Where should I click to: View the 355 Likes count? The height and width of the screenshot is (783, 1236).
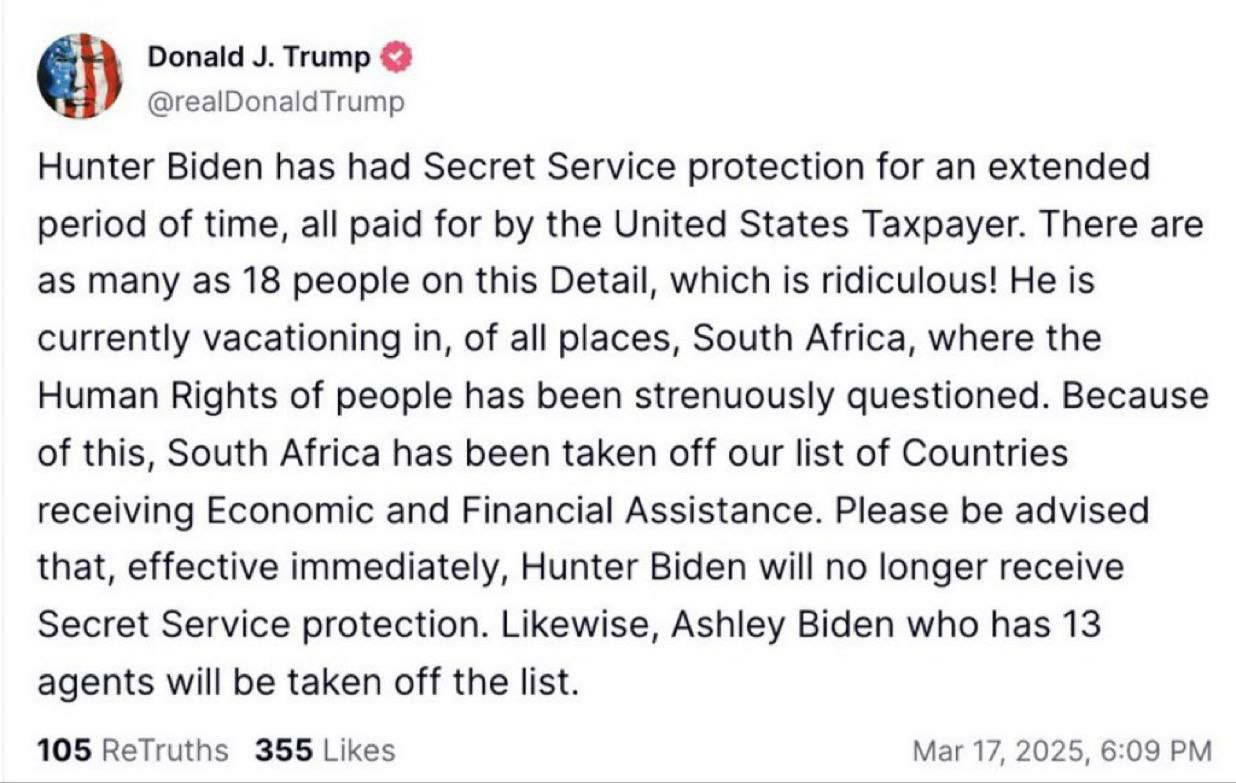[x=325, y=750]
